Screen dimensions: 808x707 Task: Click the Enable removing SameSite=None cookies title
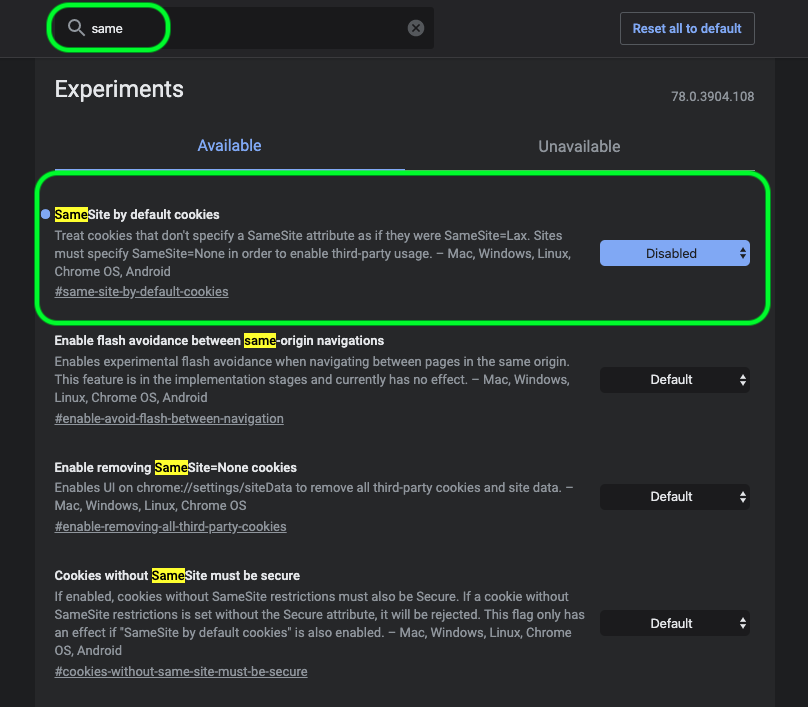175,468
